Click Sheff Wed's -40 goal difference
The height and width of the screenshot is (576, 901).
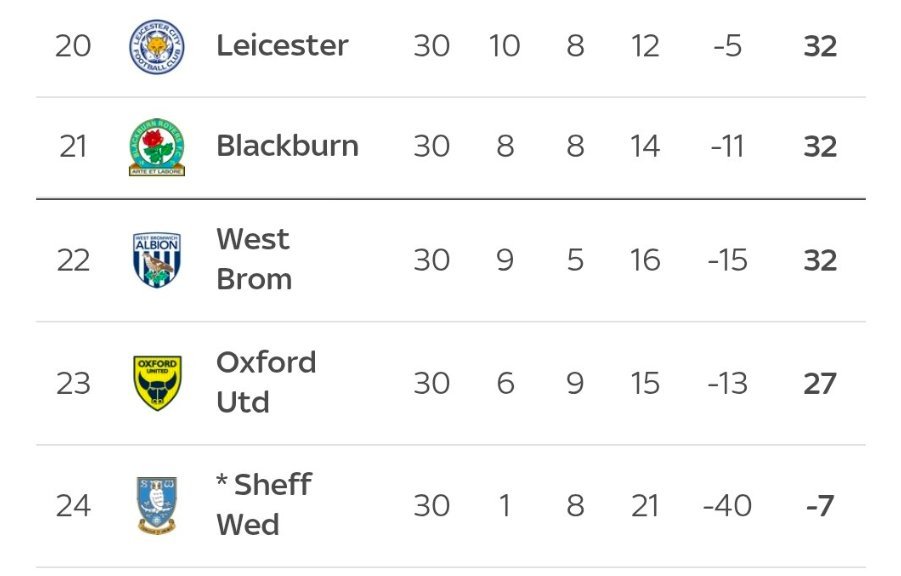(x=727, y=506)
